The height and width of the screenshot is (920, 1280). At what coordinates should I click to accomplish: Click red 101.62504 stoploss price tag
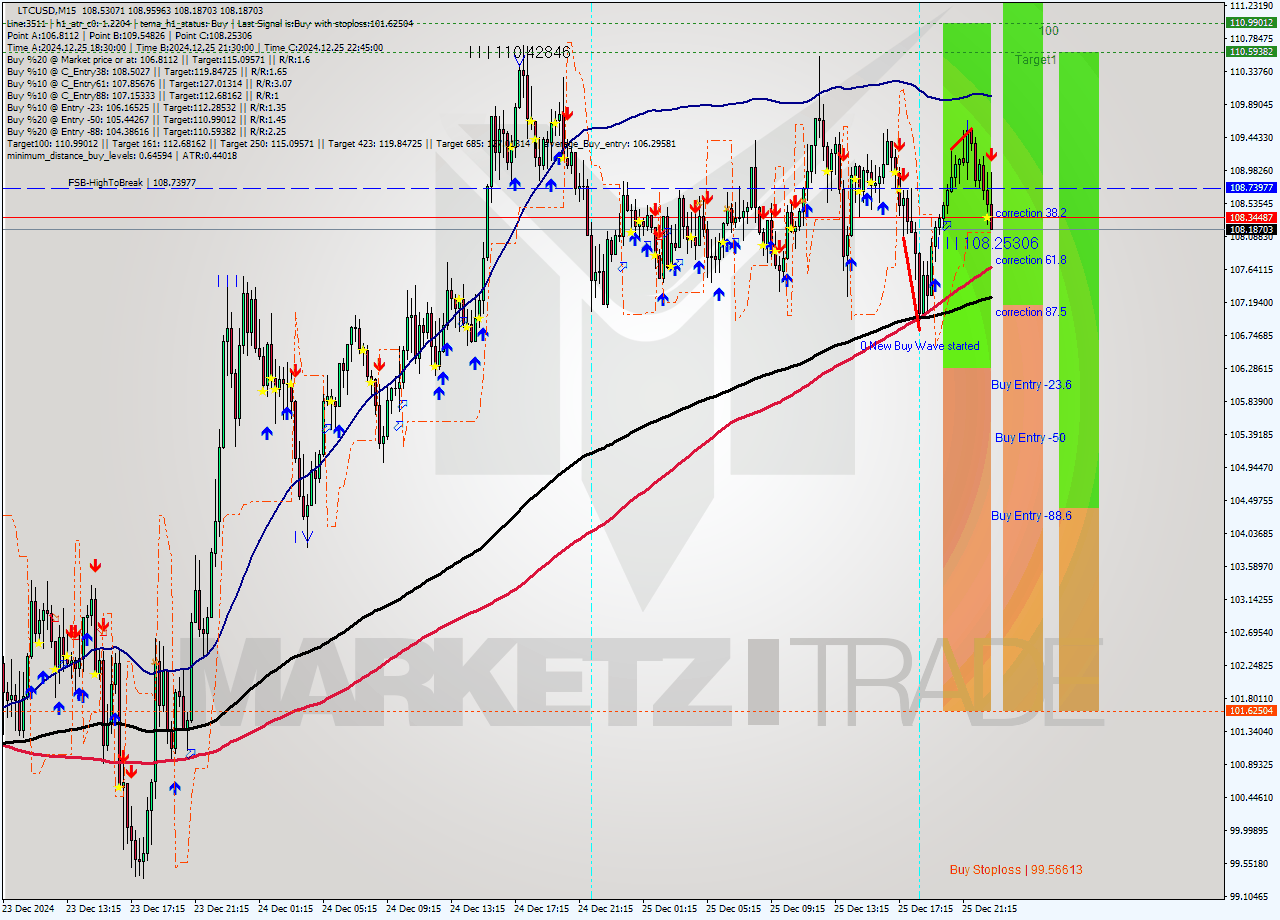(x=1252, y=711)
